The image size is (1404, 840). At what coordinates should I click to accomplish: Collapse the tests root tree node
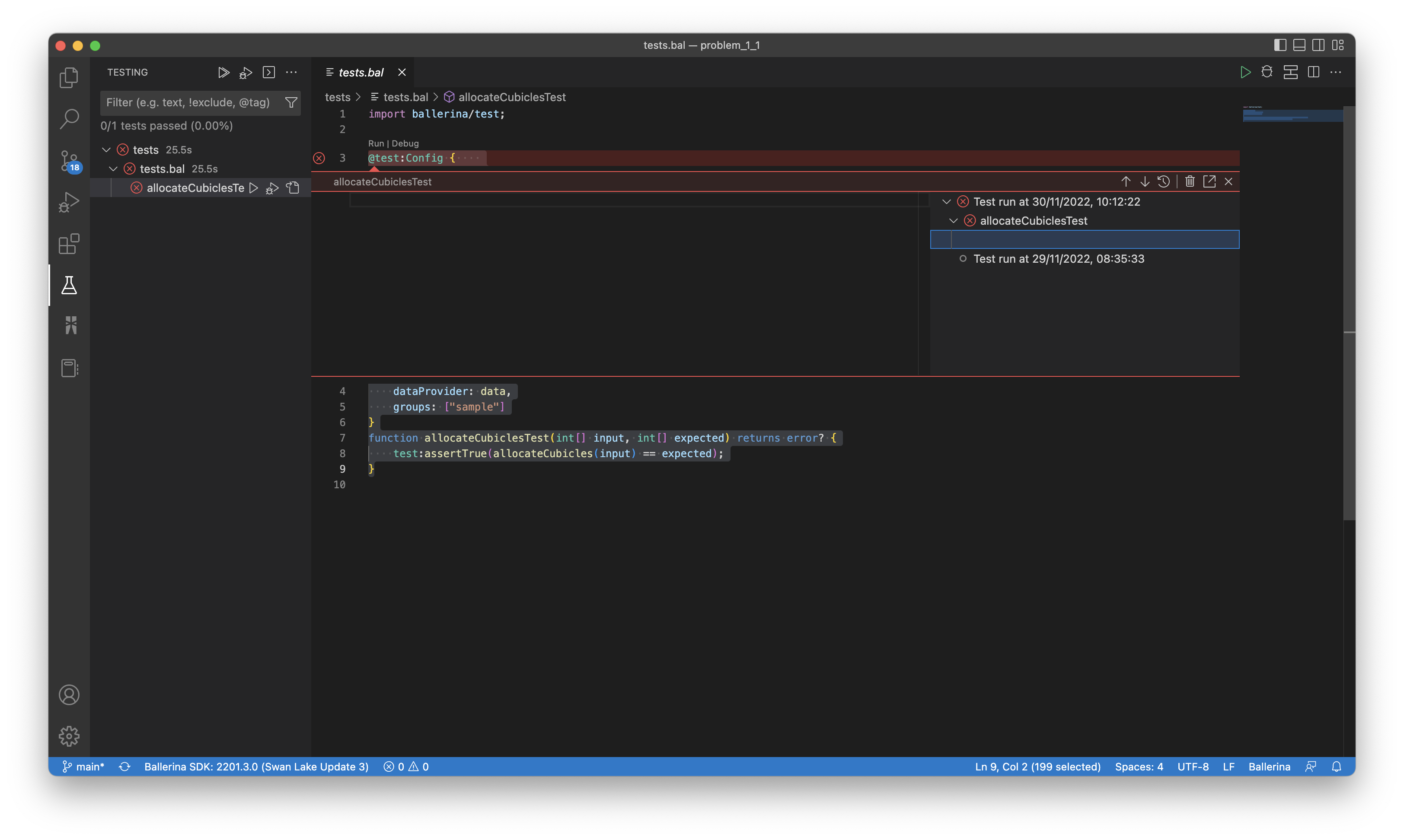(106, 150)
